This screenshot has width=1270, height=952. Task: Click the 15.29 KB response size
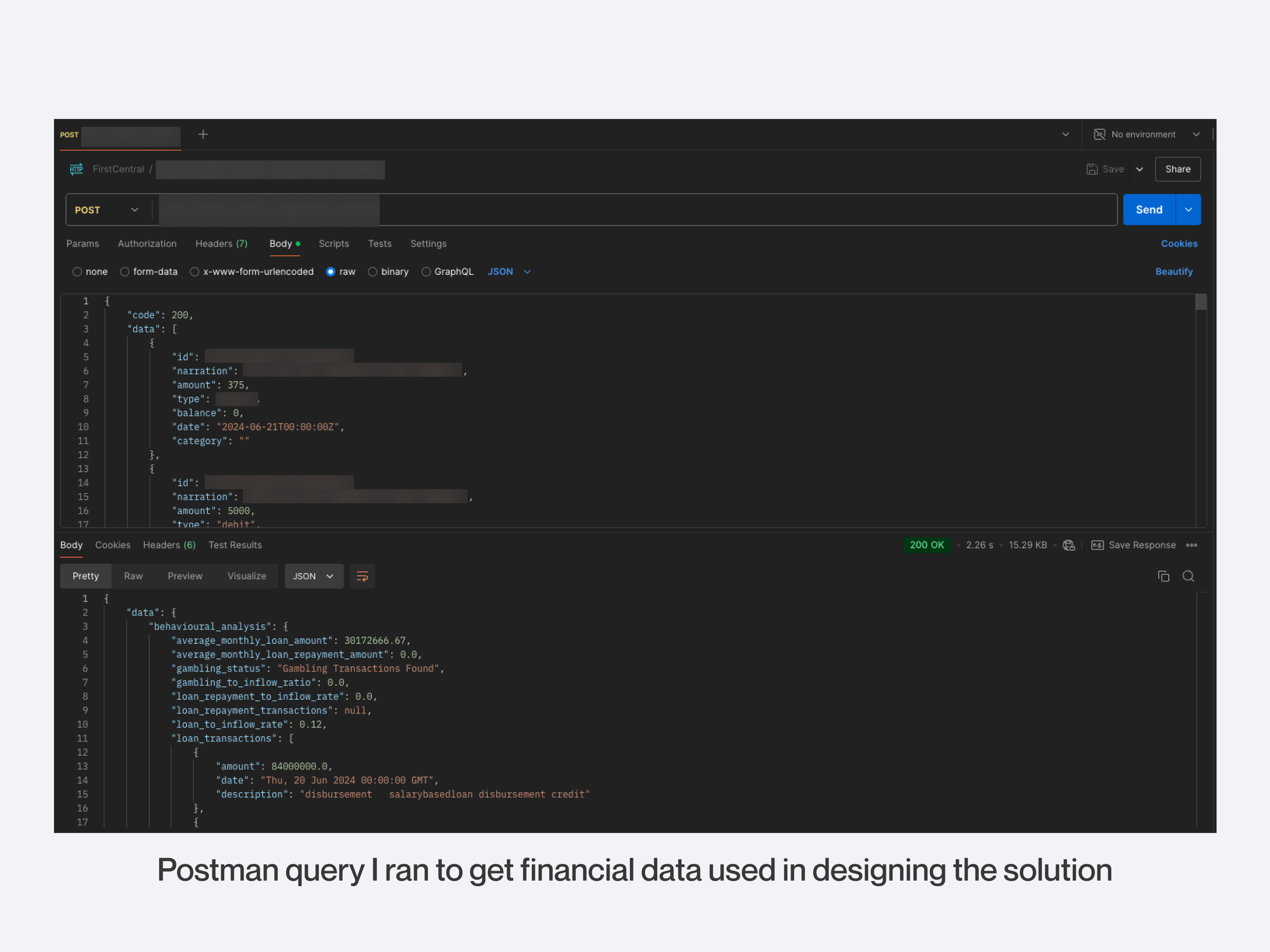coord(1027,545)
